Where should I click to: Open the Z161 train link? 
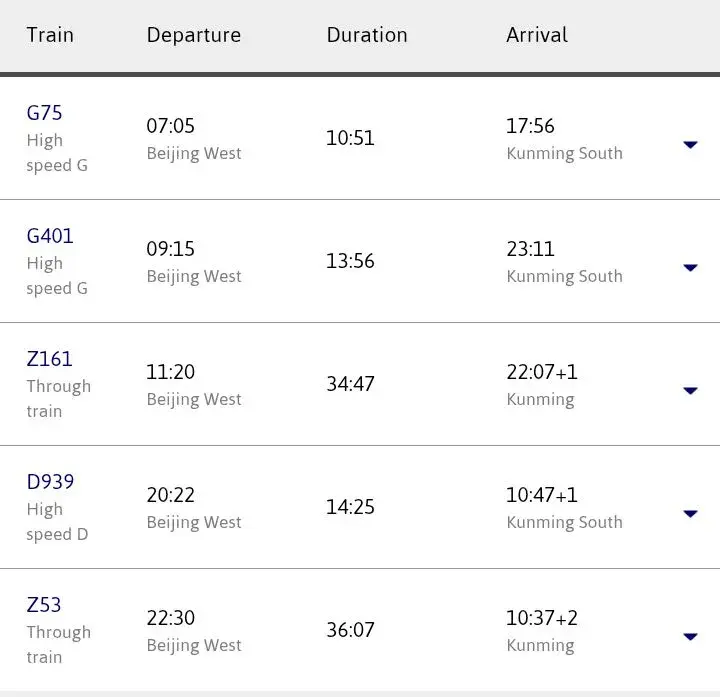pyautogui.click(x=50, y=359)
